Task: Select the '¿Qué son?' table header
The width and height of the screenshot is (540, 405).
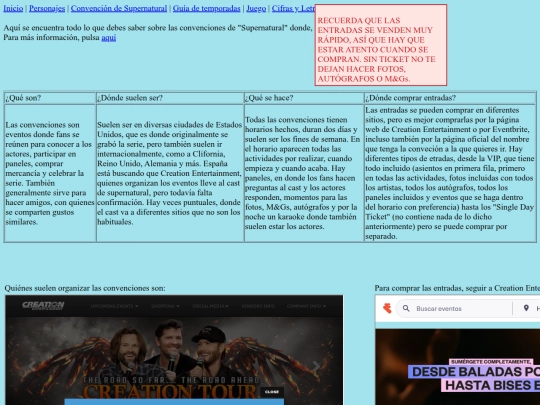Action: coord(50,98)
